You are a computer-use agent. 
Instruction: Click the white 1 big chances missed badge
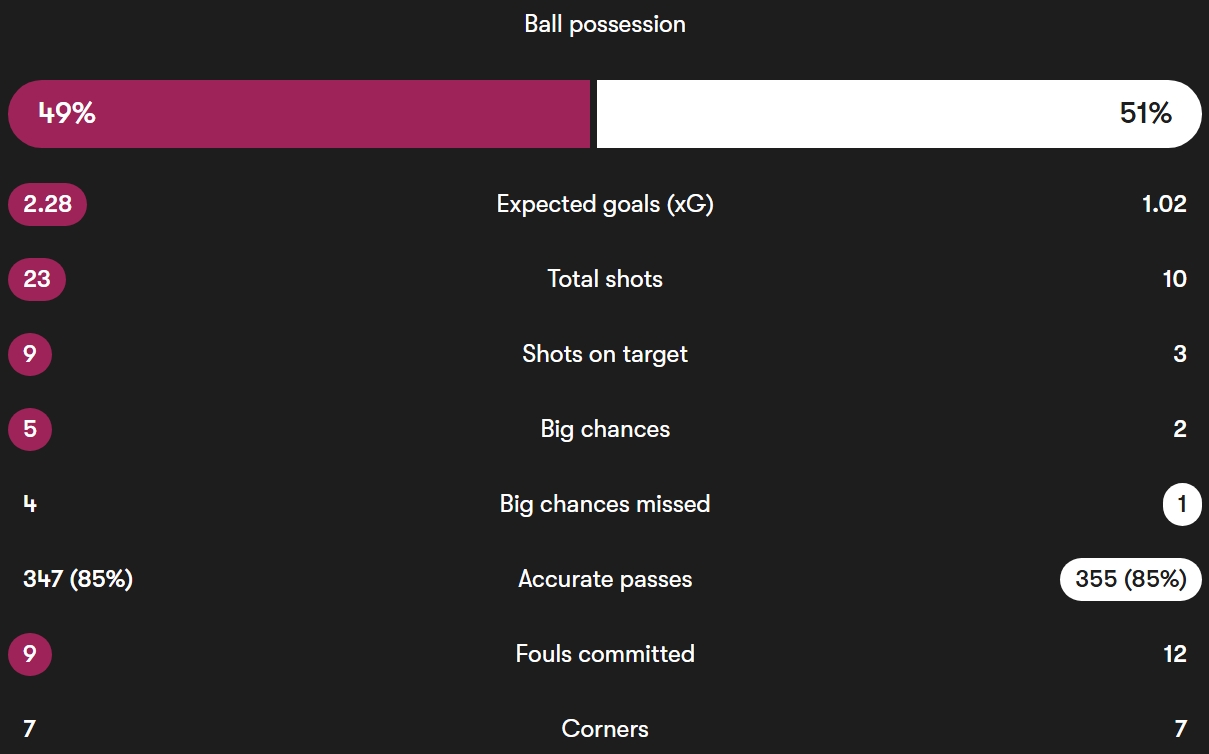[x=1181, y=504]
